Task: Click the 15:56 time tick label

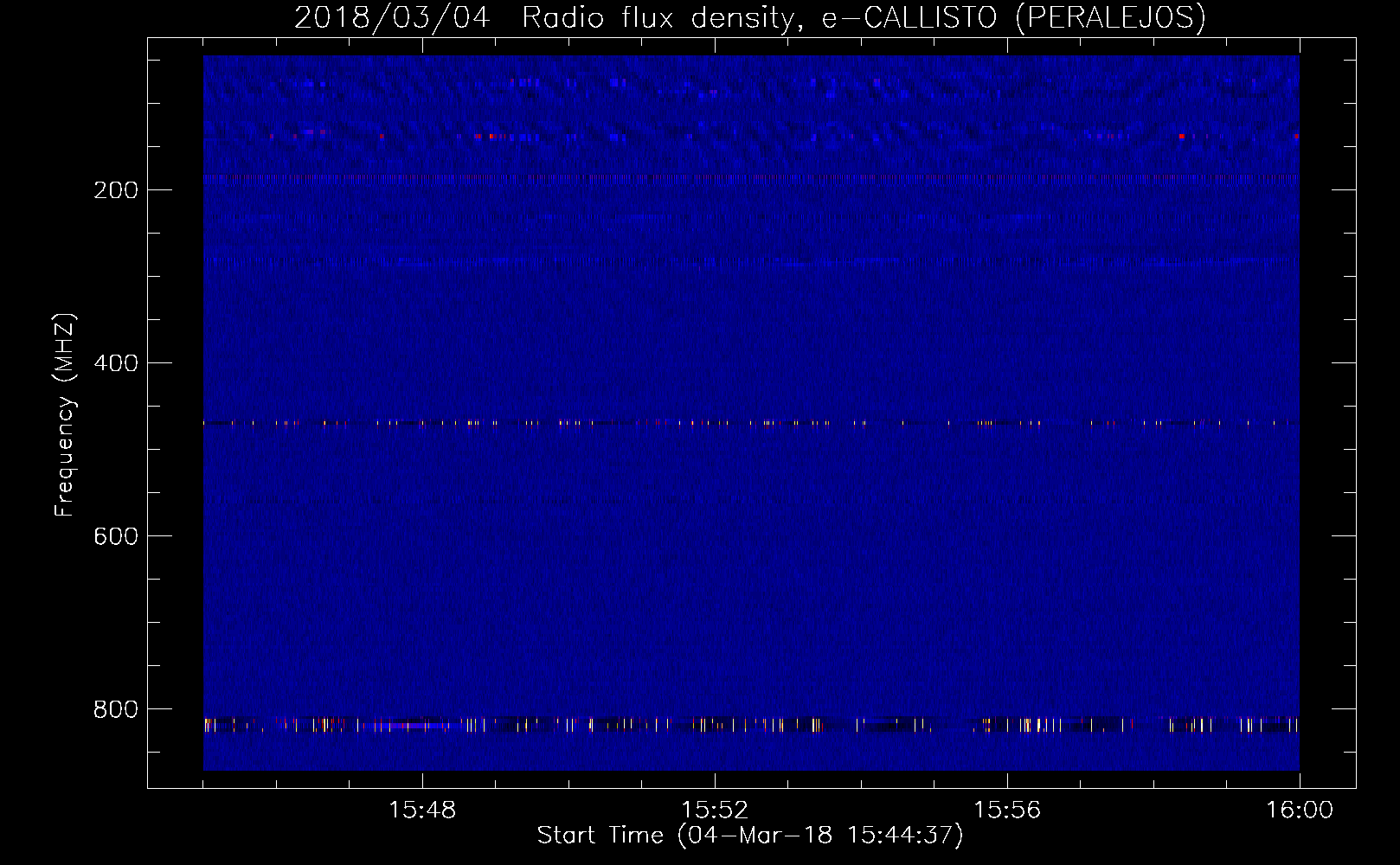Action: tap(1007, 811)
